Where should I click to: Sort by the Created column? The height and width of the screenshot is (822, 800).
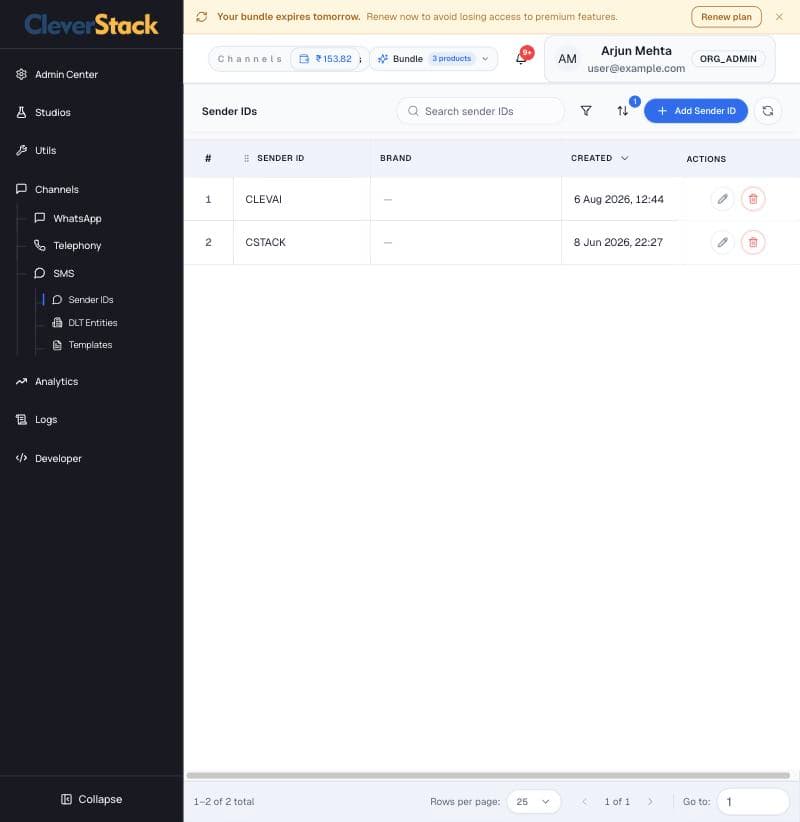(x=599, y=158)
